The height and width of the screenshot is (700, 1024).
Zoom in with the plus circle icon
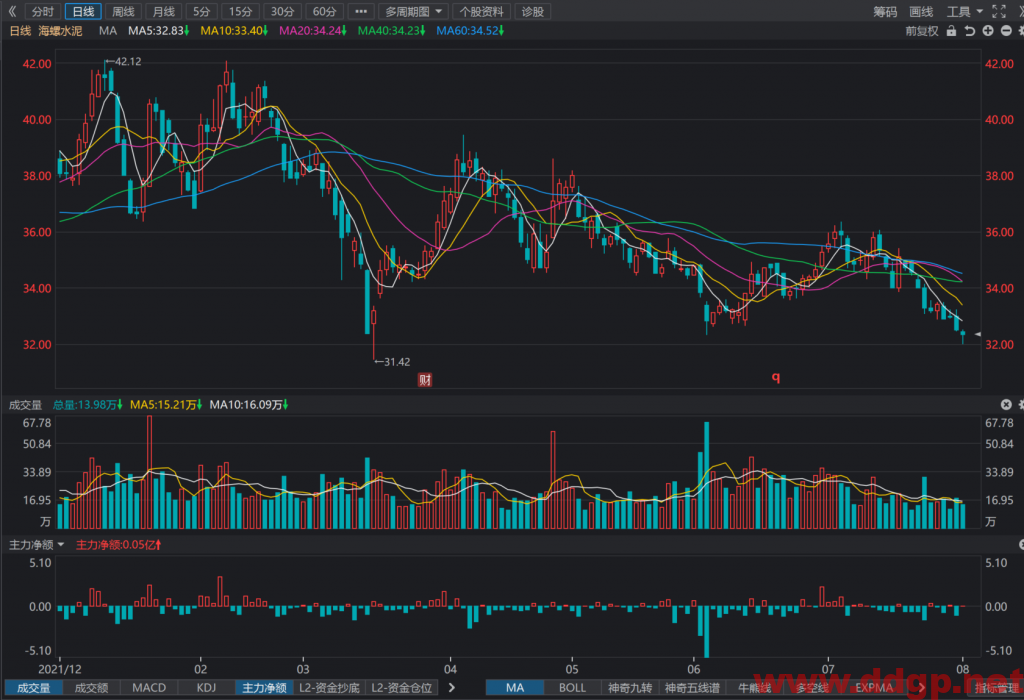point(988,31)
